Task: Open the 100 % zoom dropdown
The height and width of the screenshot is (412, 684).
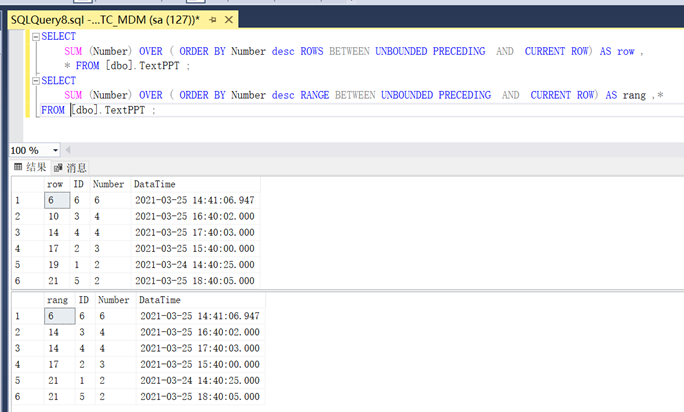Action: click(x=55, y=151)
